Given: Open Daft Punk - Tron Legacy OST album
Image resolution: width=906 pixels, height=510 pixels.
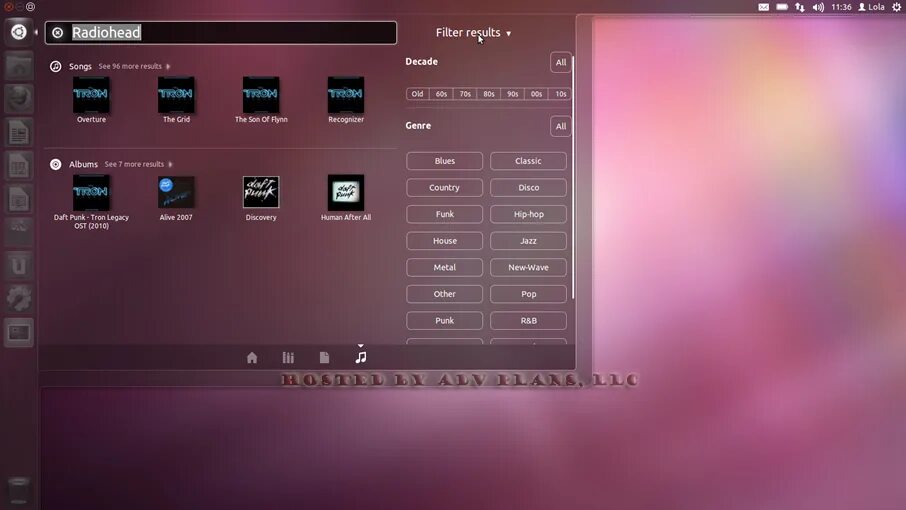Looking at the screenshot, I should pos(91,202).
